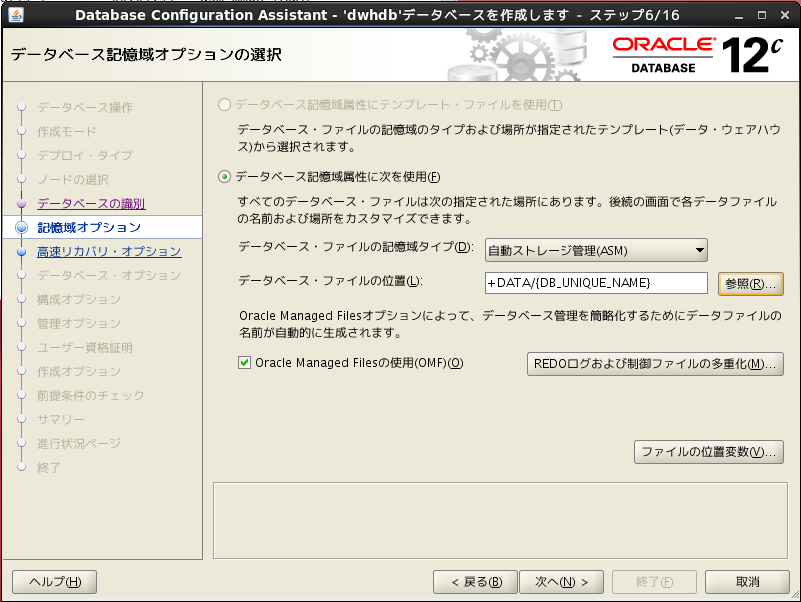Open the storage type dropdown (ASM)
Viewport: 801px width, 602px height.
(x=596, y=250)
